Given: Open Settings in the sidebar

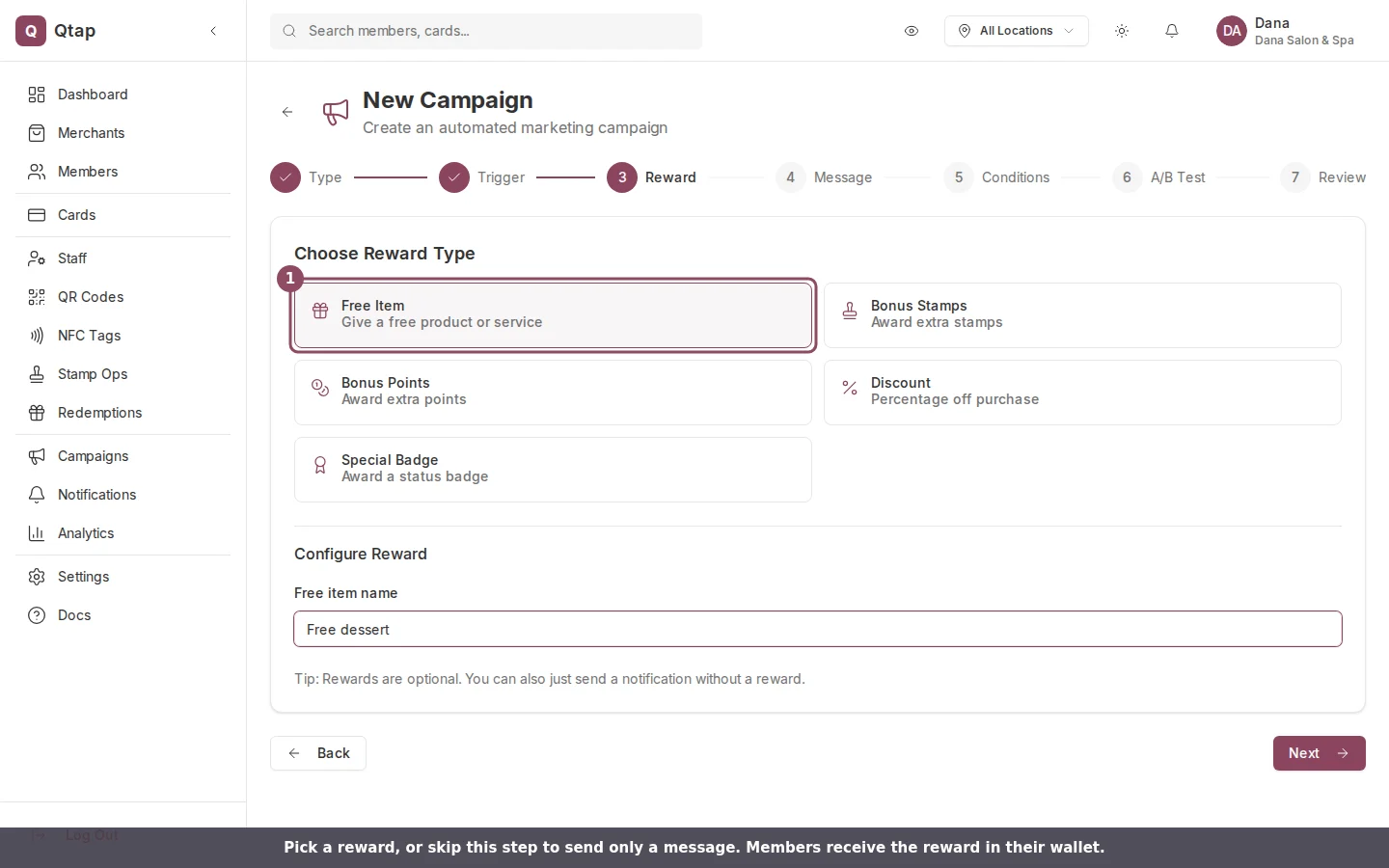Looking at the screenshot, I should pos(123,577).
